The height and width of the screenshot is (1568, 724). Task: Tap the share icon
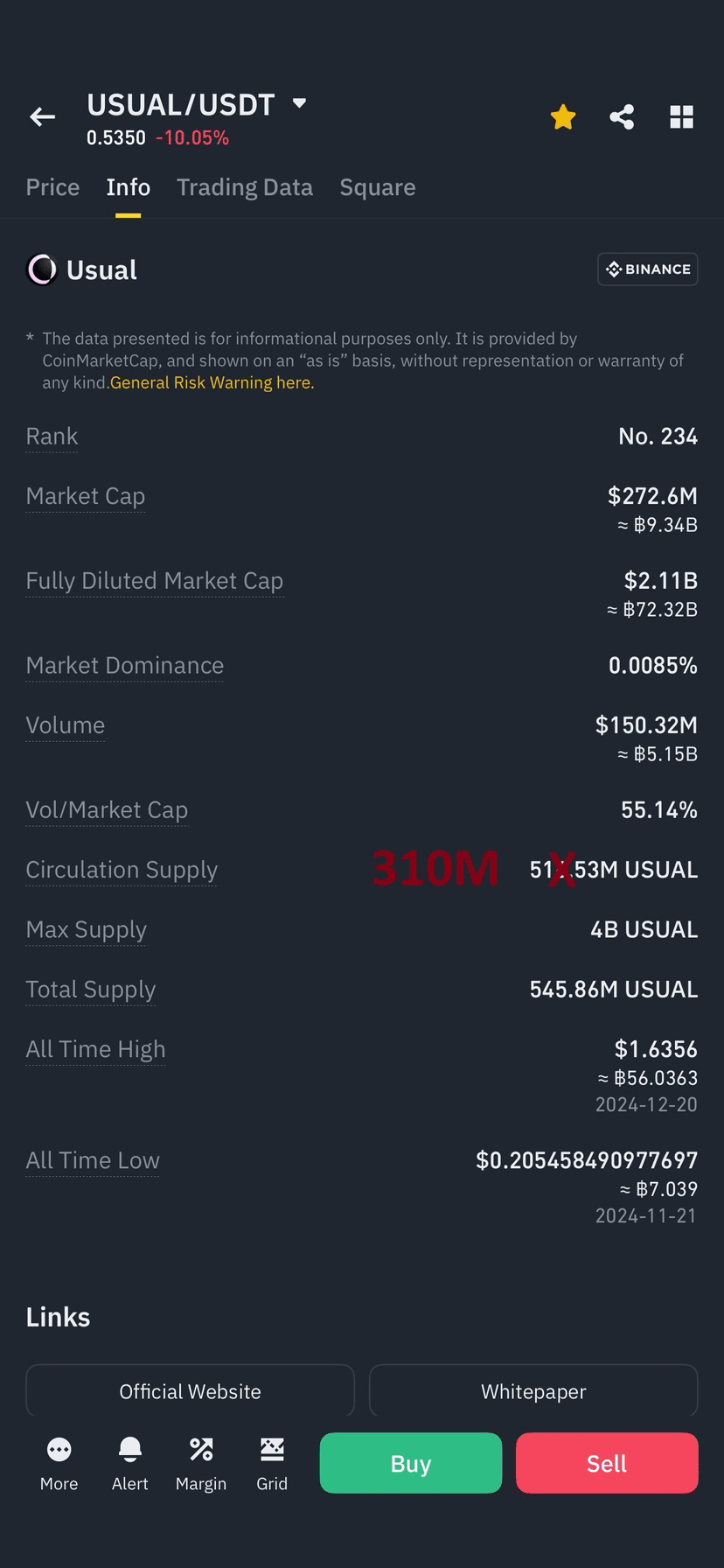(x=622, y=116)
